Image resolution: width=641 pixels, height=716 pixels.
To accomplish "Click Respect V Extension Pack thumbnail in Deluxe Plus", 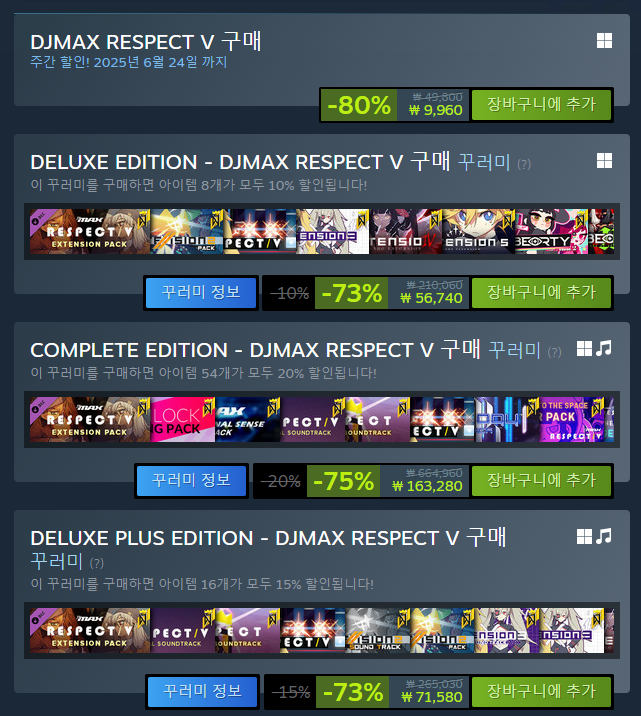I will pyautogui.click(x=89, y=630).
